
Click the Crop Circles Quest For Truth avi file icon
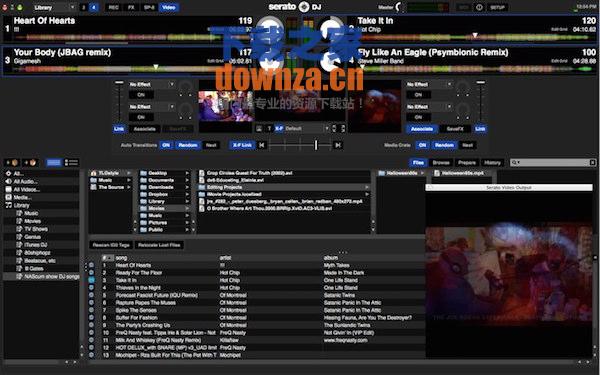202,173
